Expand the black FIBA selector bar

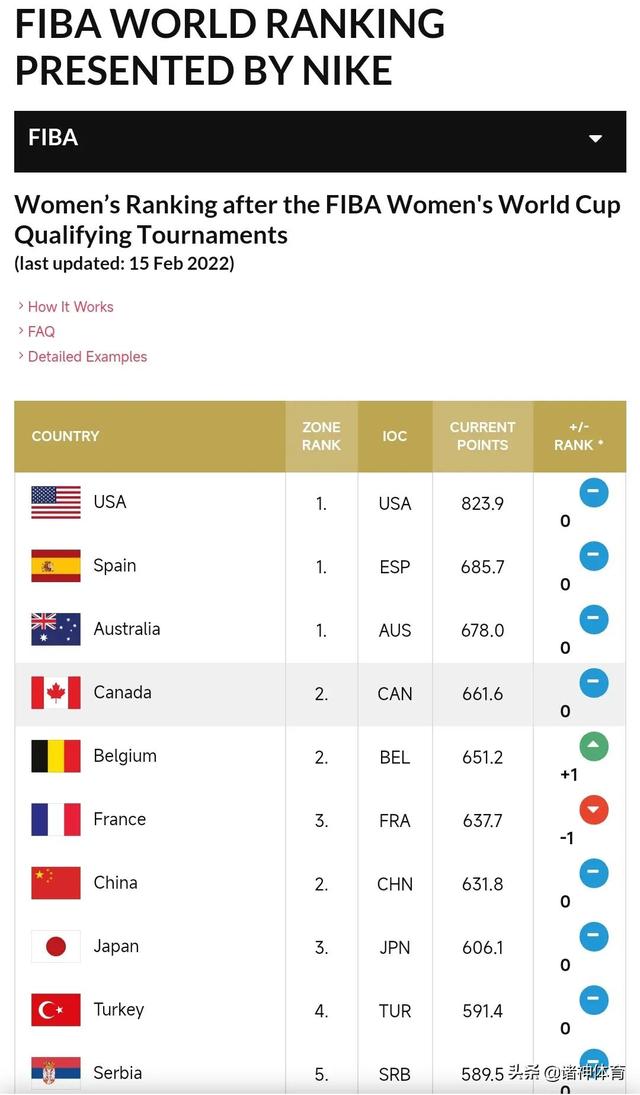pos(300,140)
